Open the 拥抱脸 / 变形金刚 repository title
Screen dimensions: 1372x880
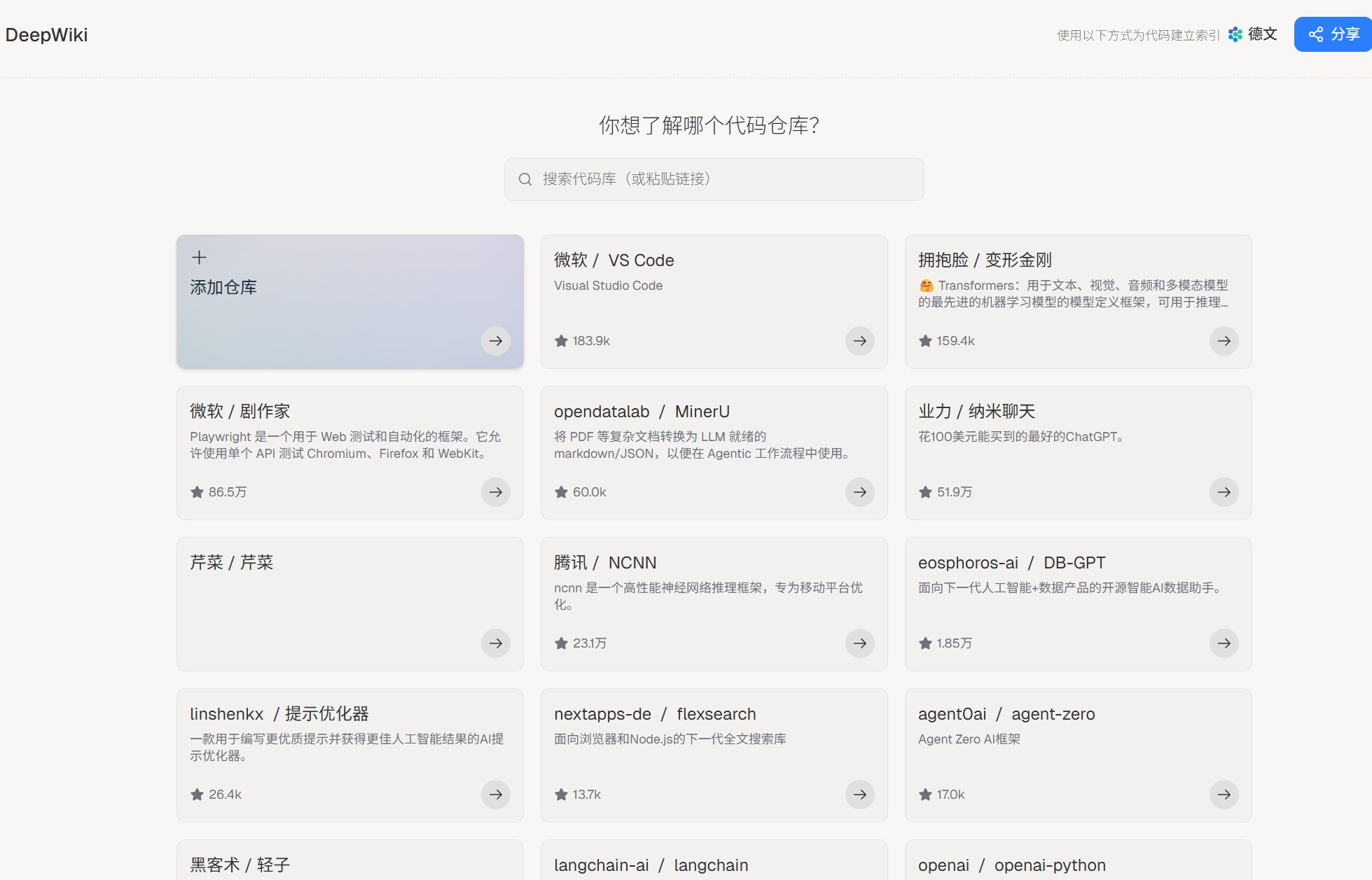click(x=985, y=260)
